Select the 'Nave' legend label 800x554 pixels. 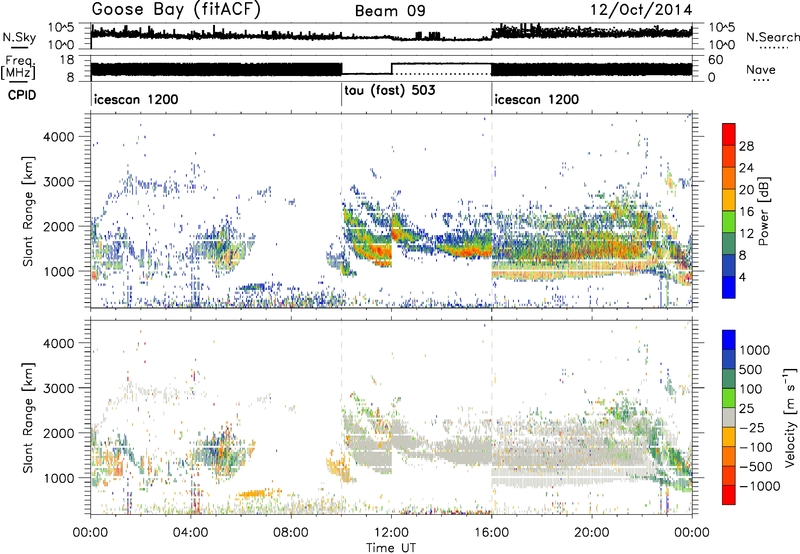pyautogui.click(x=761, y=70)
